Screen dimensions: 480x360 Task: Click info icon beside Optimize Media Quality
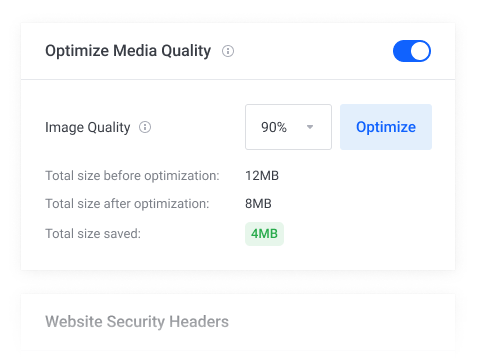(228, 51)
